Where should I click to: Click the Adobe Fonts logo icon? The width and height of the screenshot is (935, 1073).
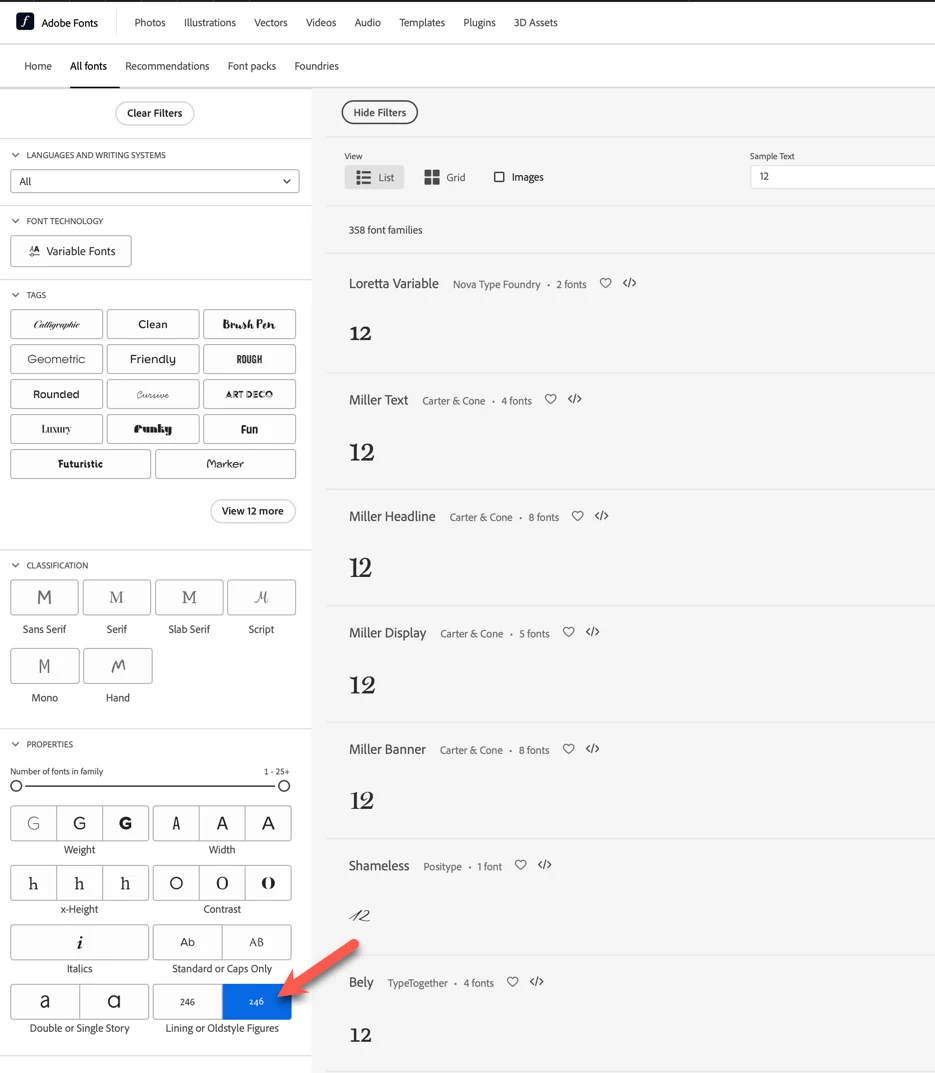(25, 22)
